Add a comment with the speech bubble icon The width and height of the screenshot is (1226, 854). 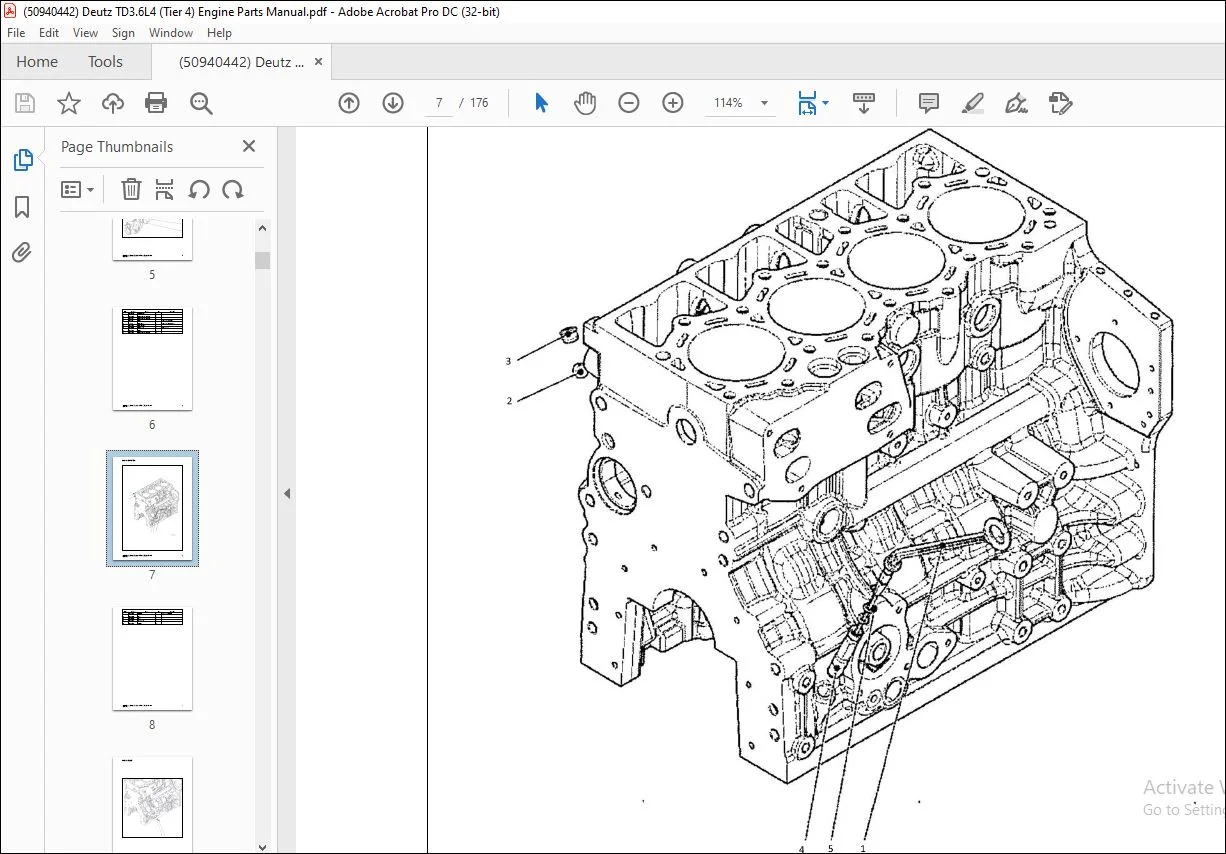(x=929, y=103)
